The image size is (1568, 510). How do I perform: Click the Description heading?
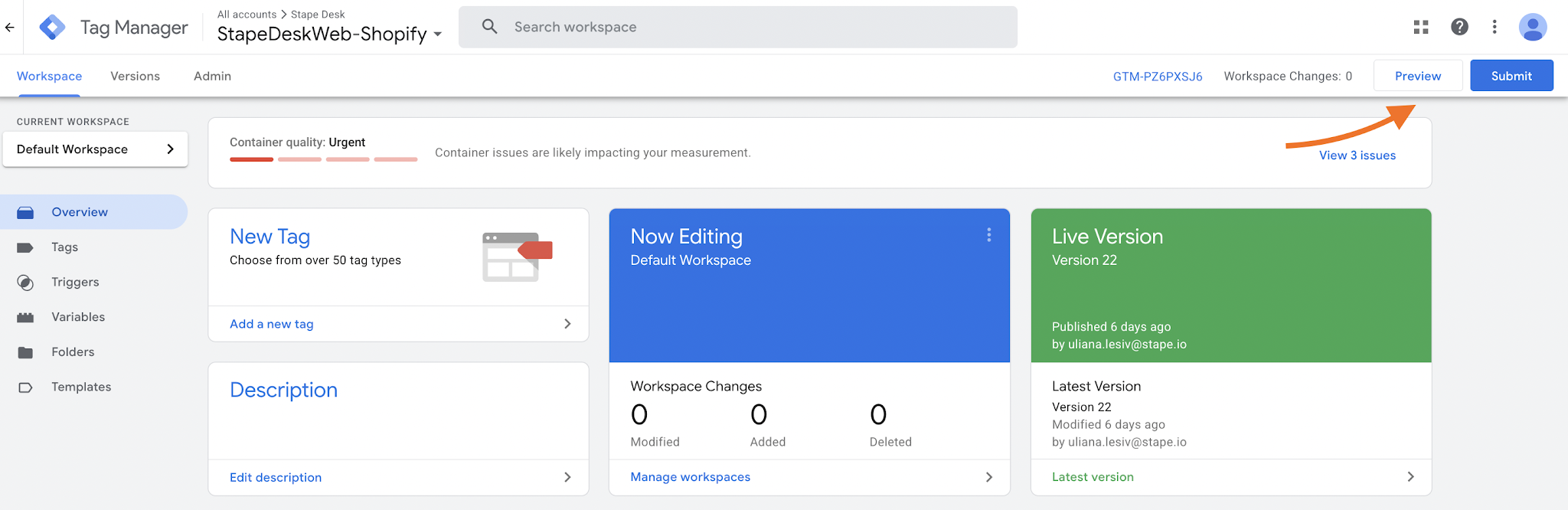point(283,390)
